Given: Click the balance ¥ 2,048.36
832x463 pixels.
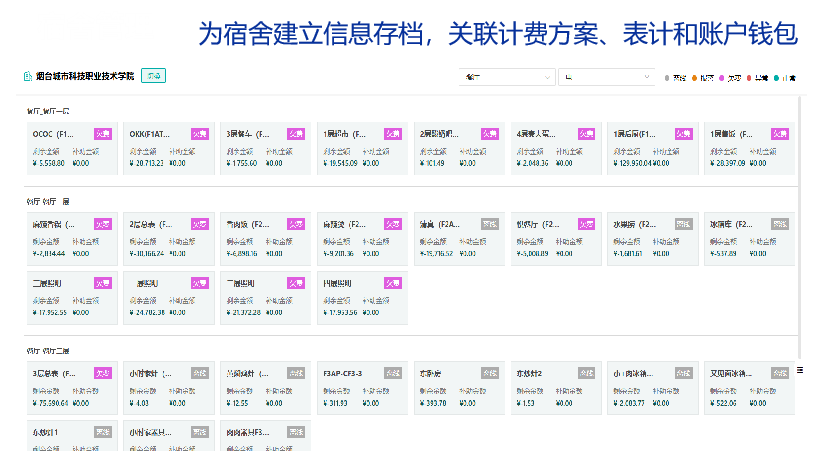Looking at the screenshot, I should tap(532, 163).
